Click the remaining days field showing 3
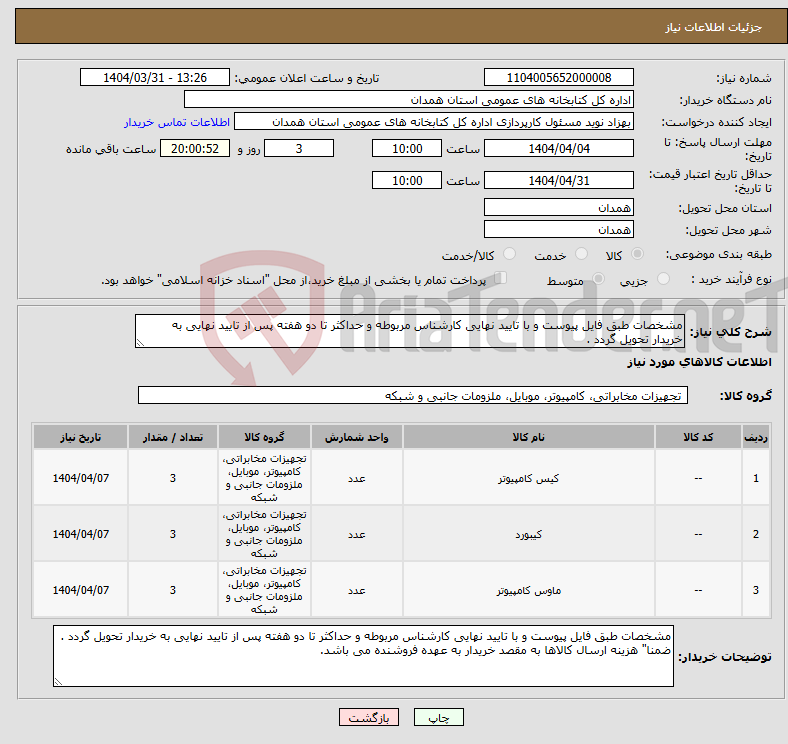Viewport: 788px width, 744px height. [x=299, y=148]
